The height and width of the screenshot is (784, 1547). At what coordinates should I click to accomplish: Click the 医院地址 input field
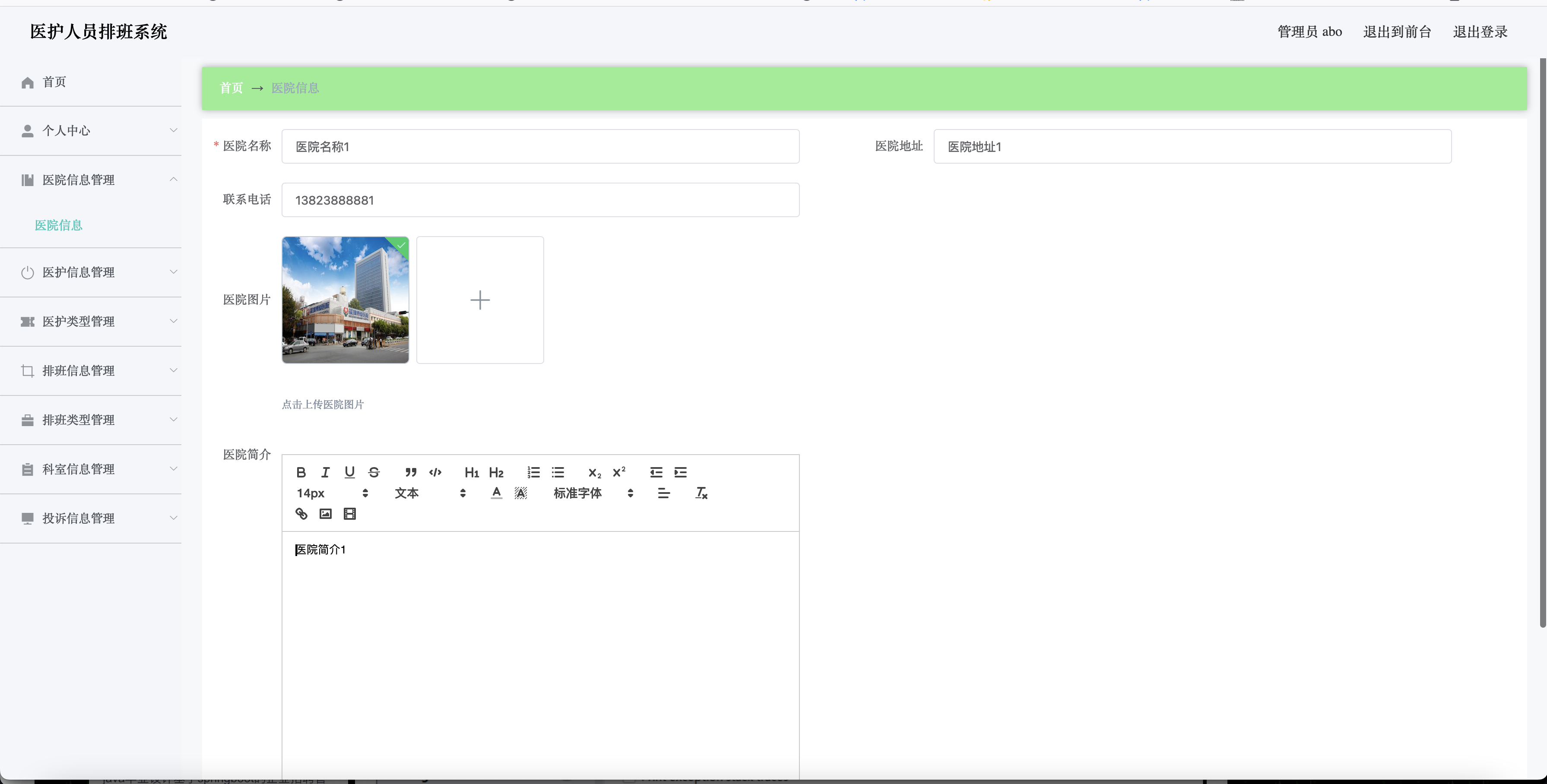coord(1192,146)
